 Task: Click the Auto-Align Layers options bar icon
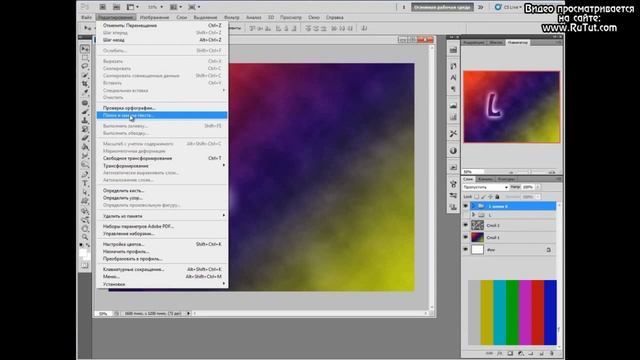364,28
